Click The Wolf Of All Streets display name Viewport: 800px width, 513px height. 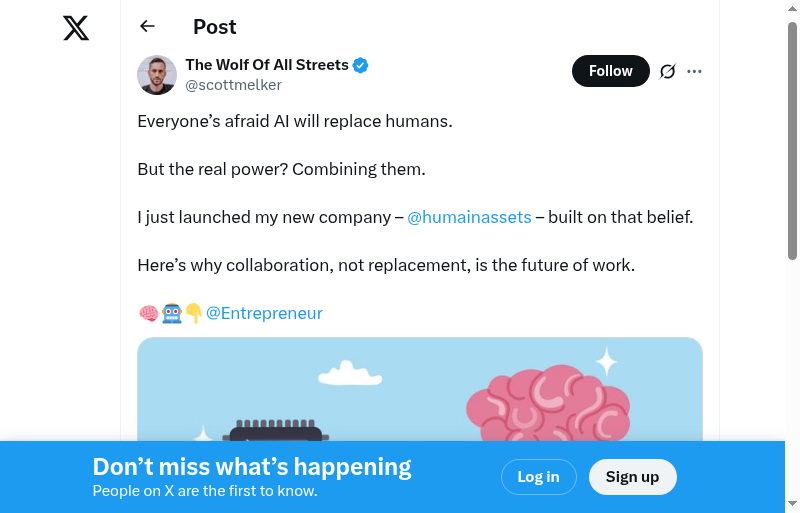coord(267,65)
